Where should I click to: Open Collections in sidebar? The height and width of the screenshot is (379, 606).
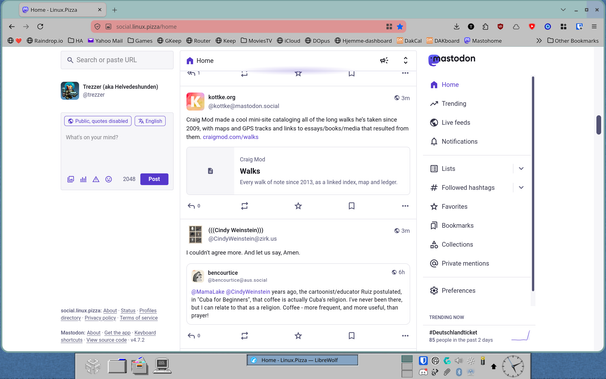(451, 245)
